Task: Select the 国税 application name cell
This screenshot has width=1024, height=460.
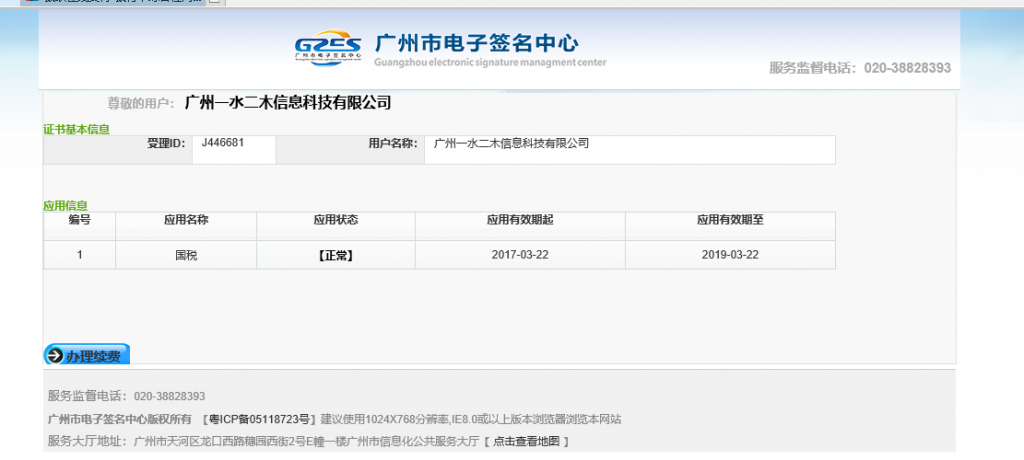Action: click(186, 255)
